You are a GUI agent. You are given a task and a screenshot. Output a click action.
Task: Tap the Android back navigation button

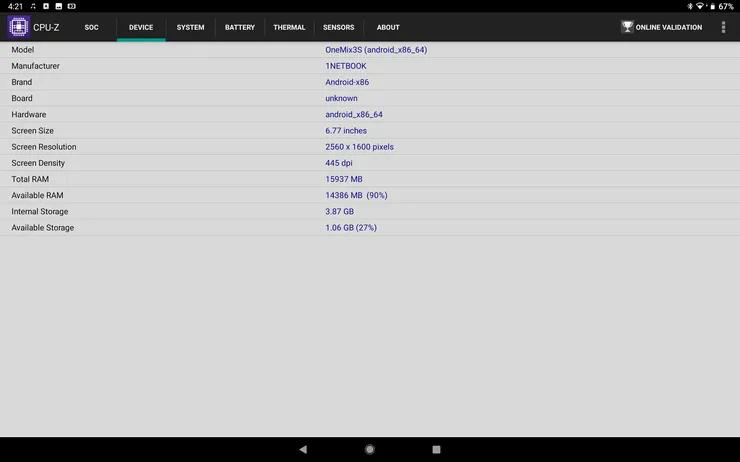click(x=303, y=449)
